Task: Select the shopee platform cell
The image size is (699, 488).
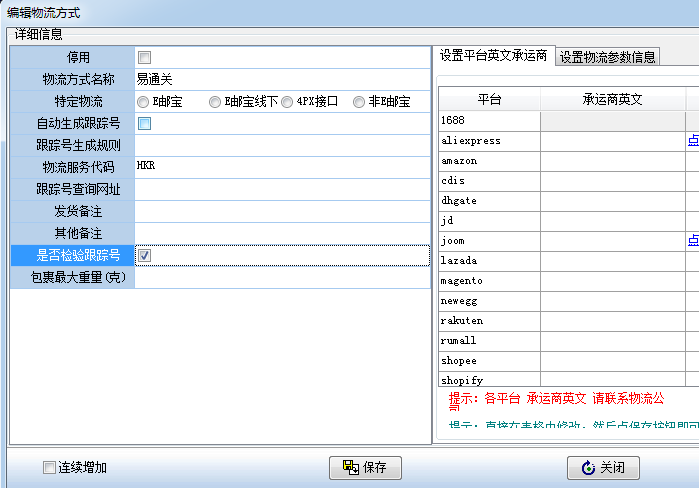Action: point(489,361)
